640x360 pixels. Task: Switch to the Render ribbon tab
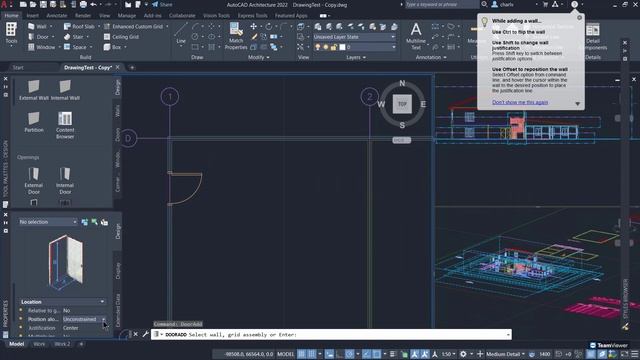click(x=83, y=16)
